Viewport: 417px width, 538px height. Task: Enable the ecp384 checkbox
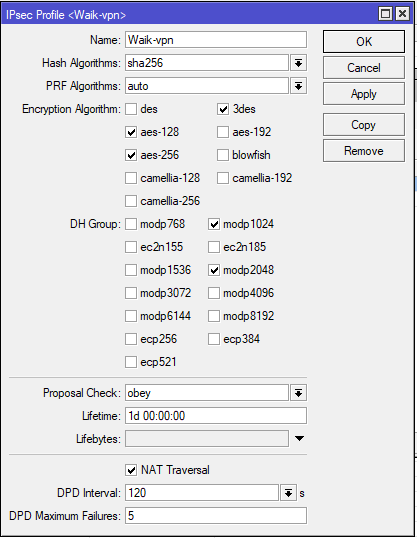[214, 339]
